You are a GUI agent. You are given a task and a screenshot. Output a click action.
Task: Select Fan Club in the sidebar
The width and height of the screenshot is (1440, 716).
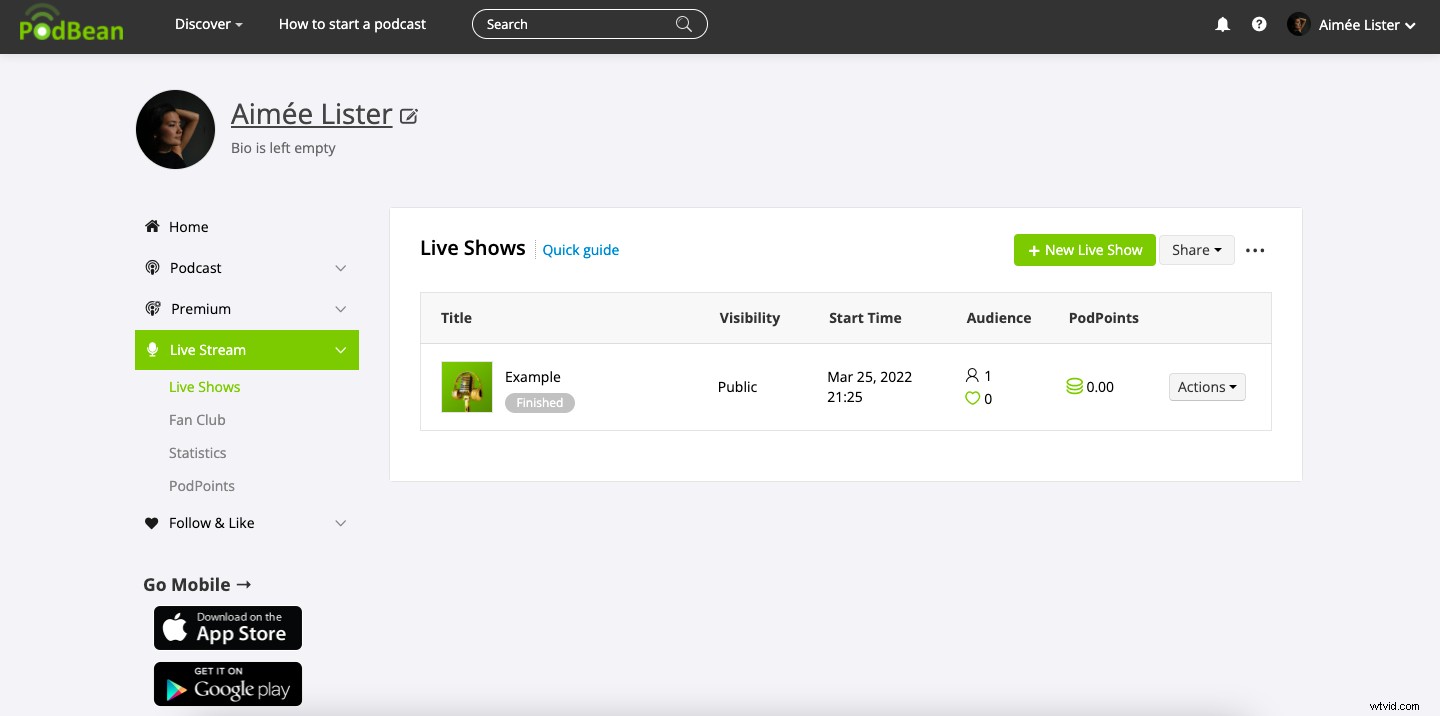(197, 419)
